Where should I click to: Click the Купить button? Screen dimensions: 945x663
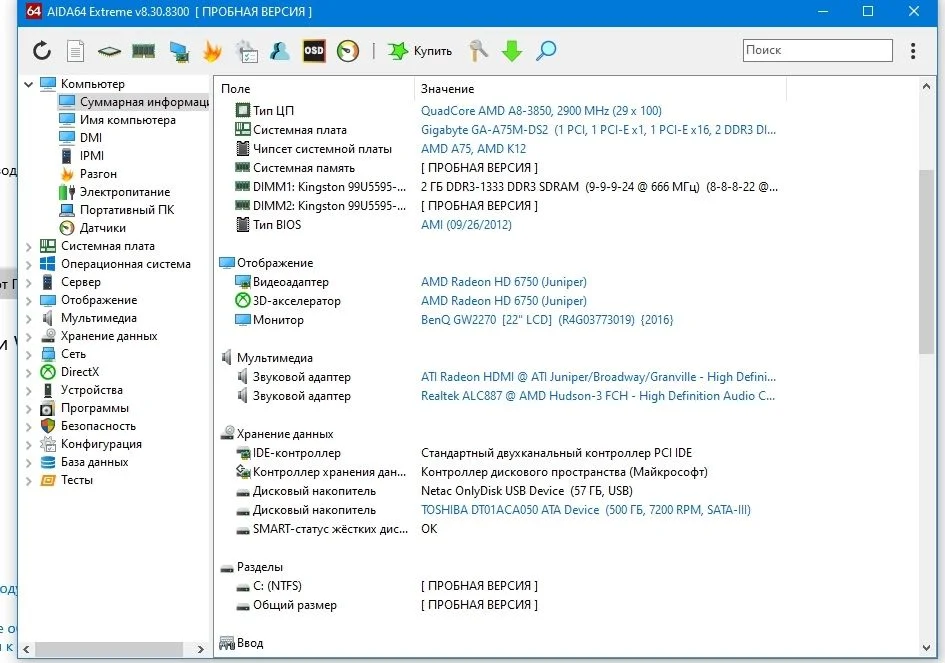(419, 51)
